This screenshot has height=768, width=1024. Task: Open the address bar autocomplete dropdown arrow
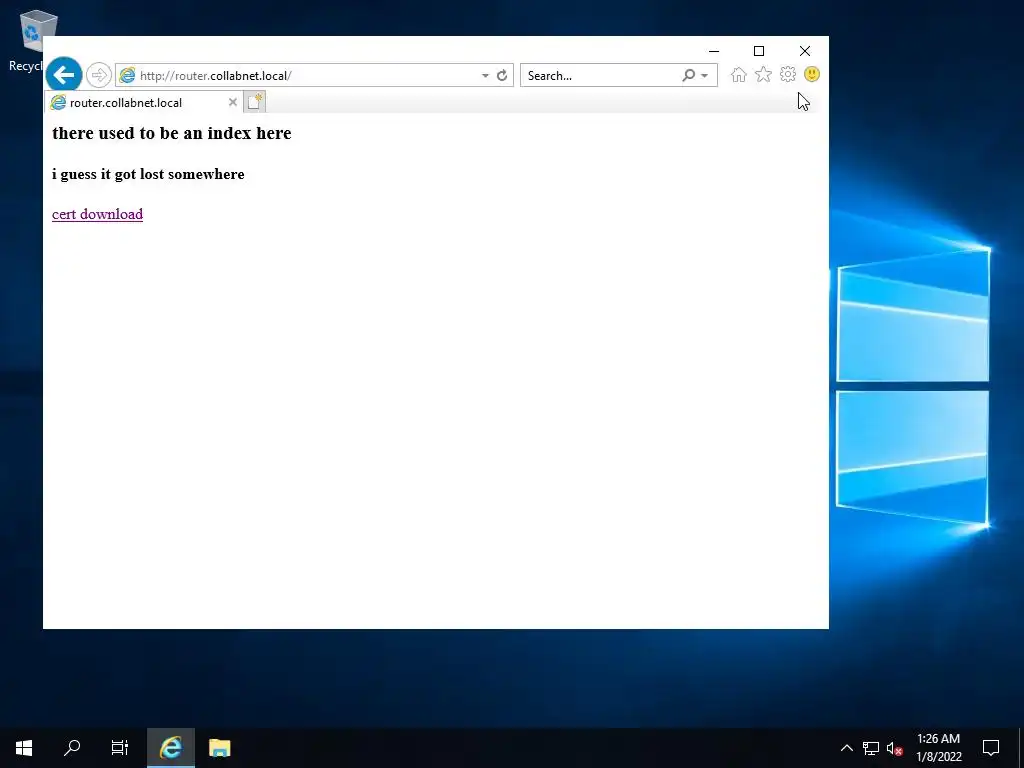click(485, 76)
